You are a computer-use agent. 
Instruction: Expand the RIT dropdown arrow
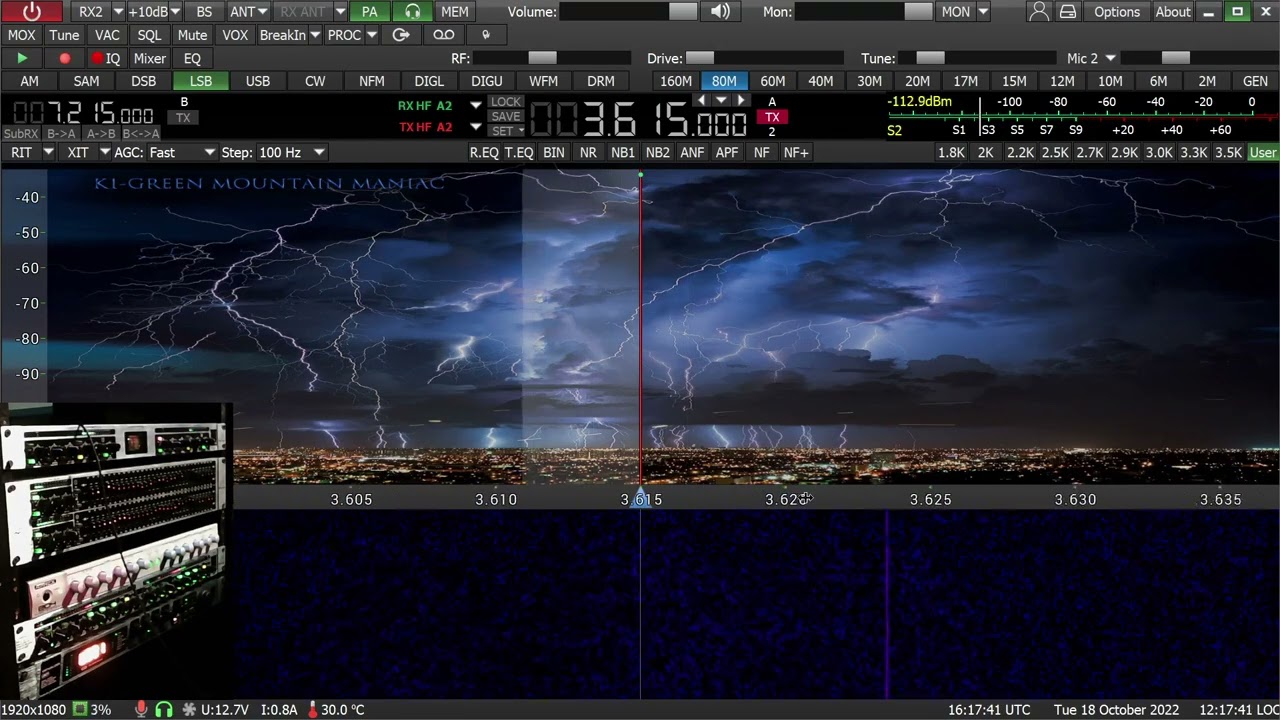(47, 152)
